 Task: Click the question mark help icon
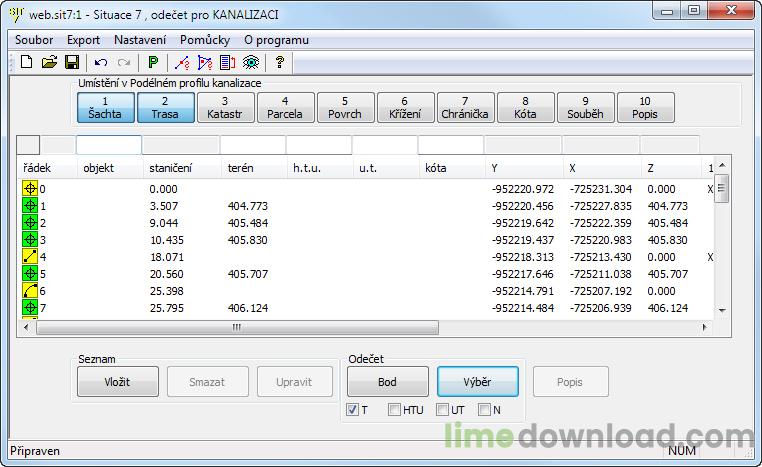pos(280,62)
